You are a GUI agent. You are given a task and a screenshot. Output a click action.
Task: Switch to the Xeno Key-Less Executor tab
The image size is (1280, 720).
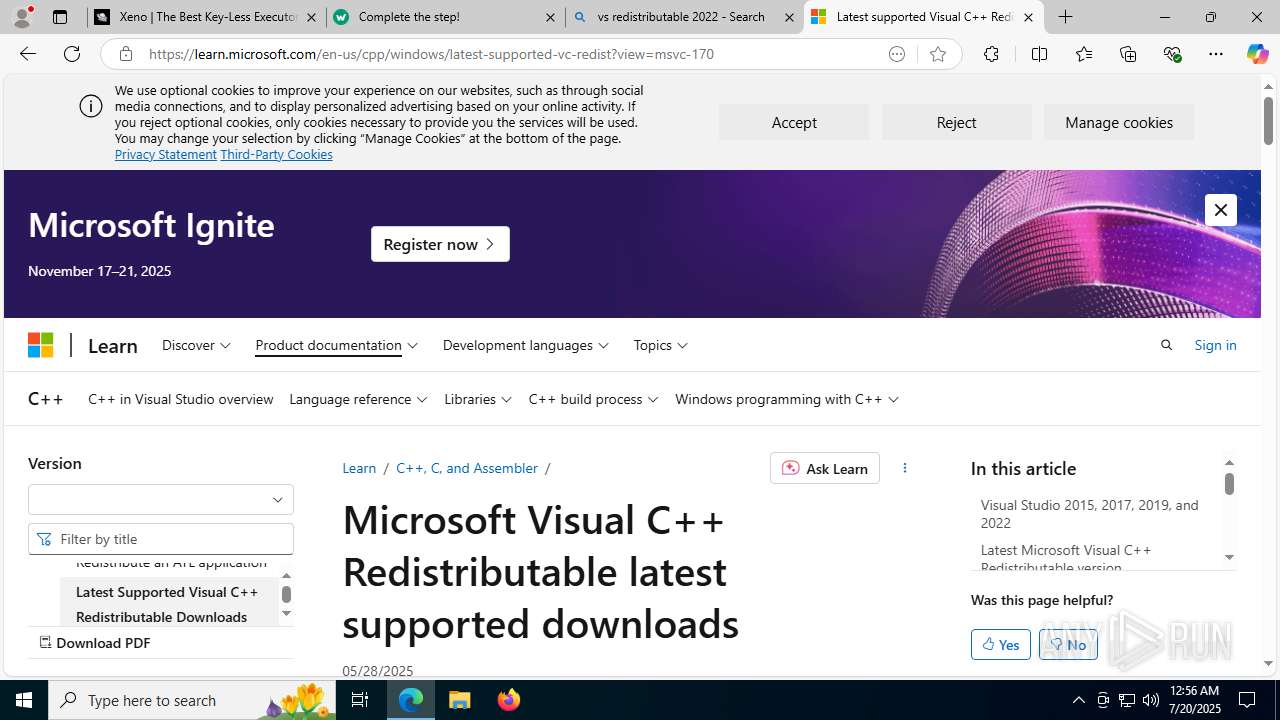click(207, 17)
